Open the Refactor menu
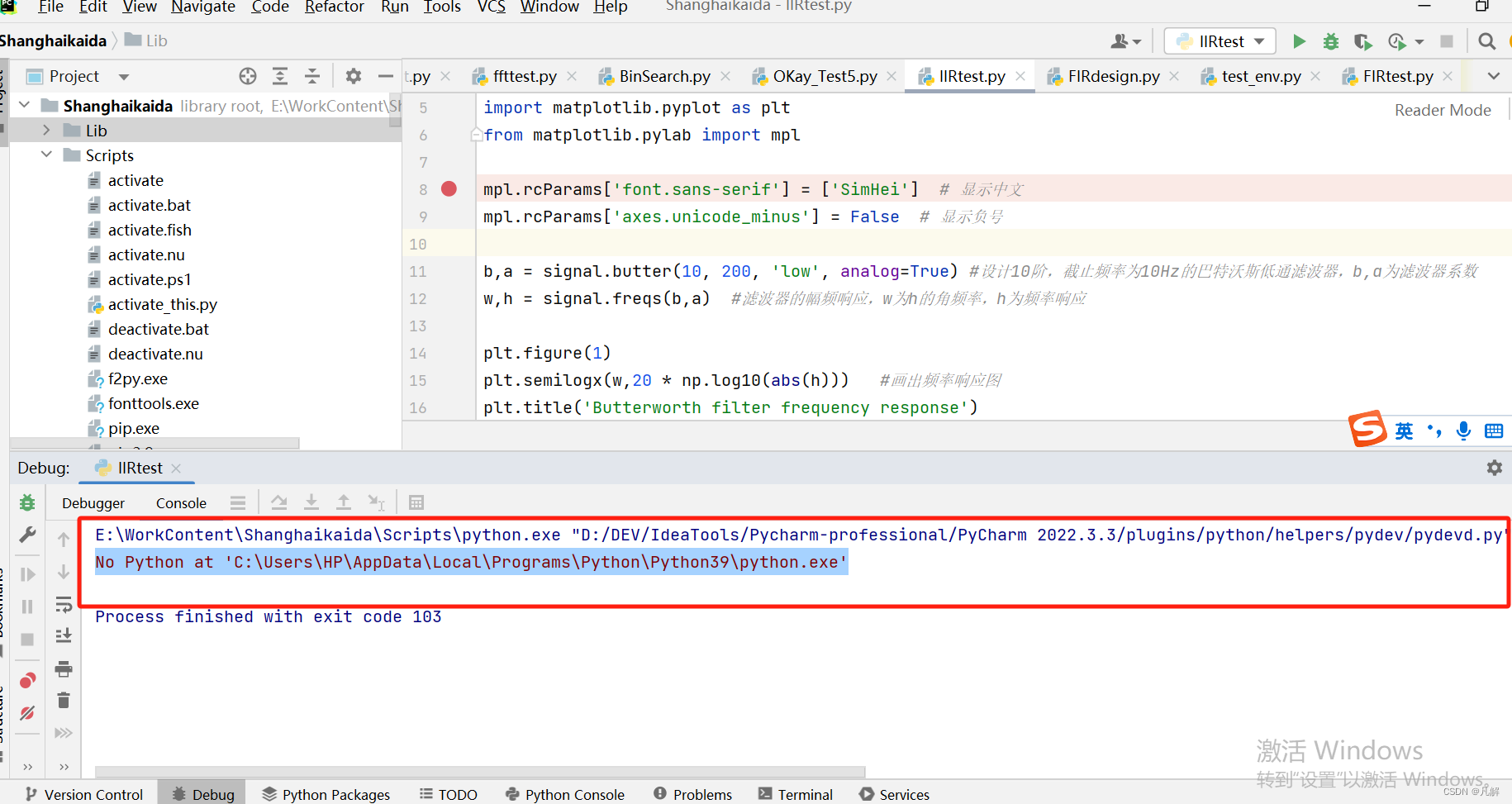Image resolution: width=1512 pixels, height=804 pixels. point(334,7)
